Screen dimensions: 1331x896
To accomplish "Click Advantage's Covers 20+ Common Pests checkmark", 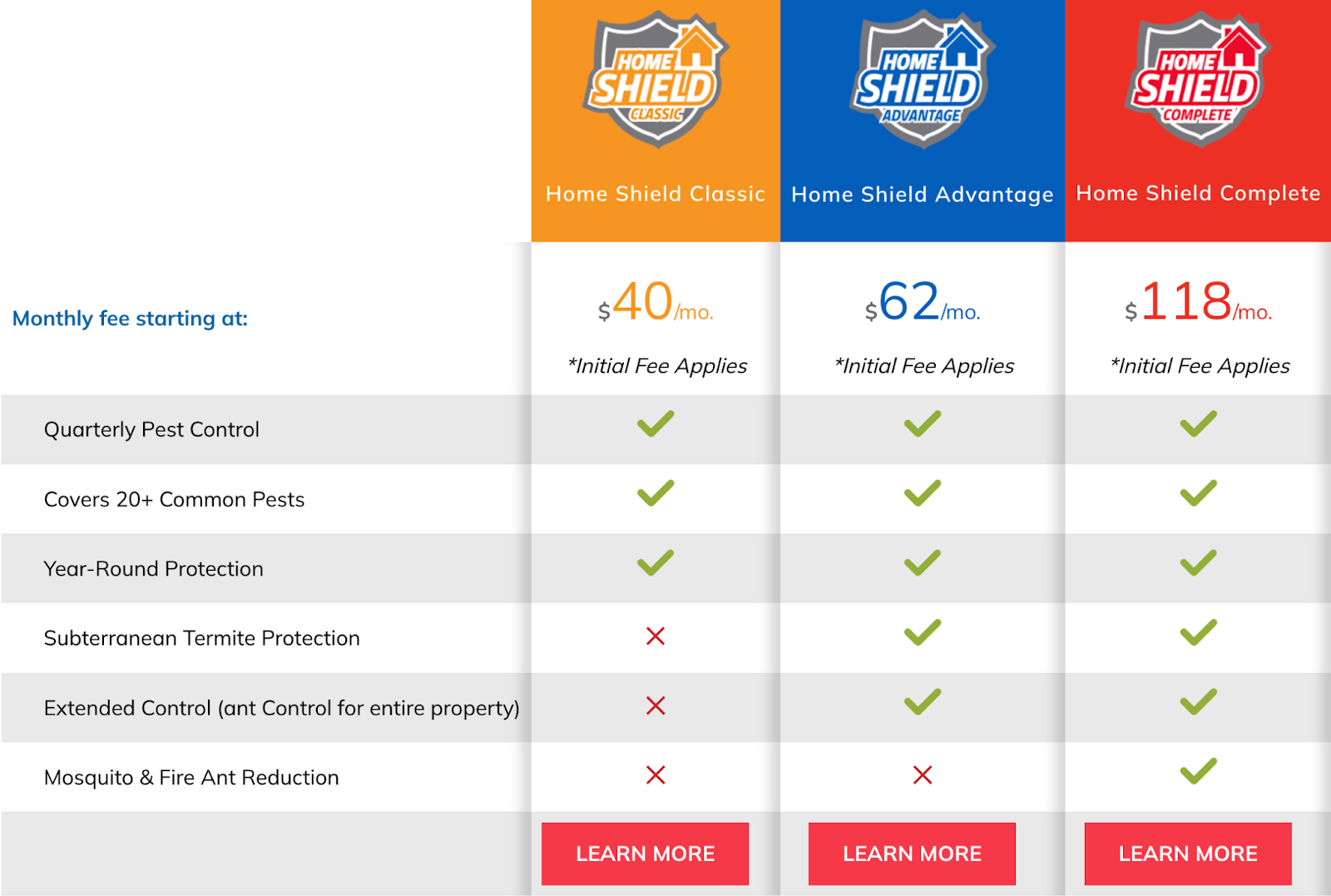I will coord(923,493).
